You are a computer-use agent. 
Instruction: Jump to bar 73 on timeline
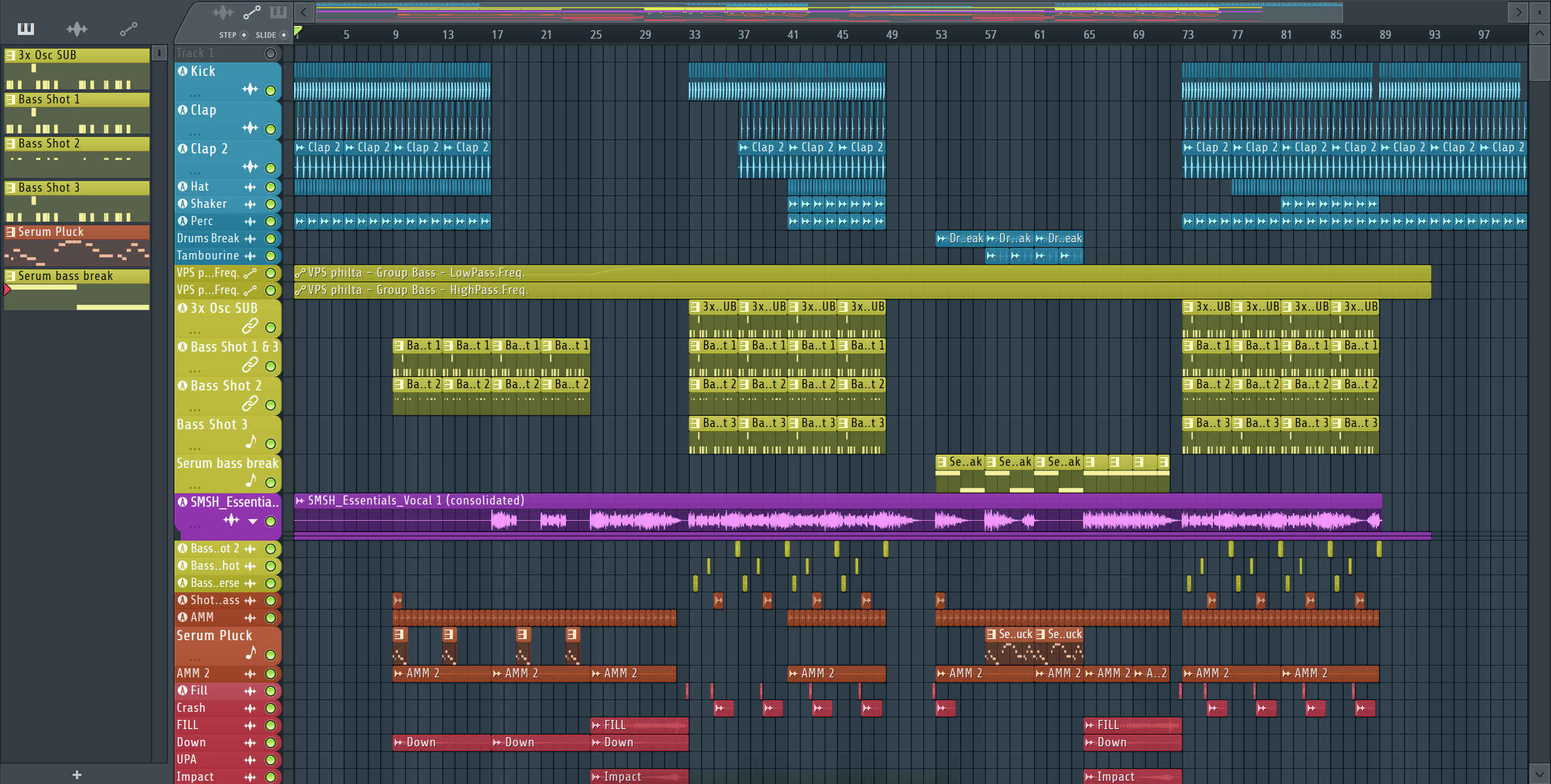(x=1187, y=35)
